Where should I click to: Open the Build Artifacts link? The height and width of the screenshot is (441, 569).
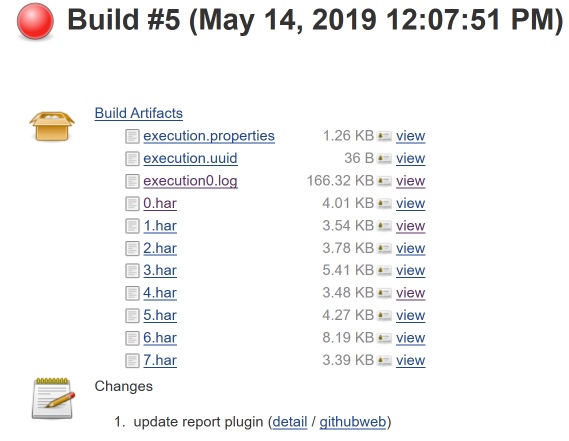point(139,113)
